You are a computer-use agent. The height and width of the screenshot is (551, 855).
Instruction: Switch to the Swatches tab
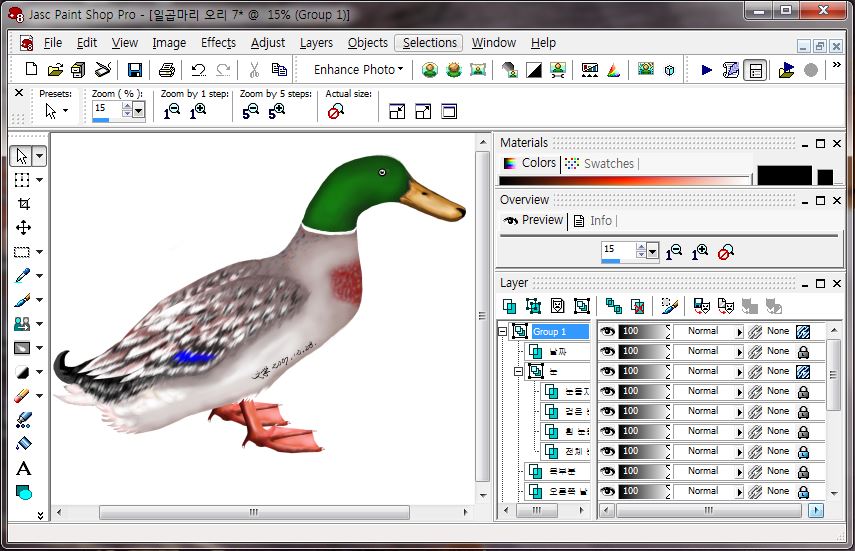(x=607, y=163)
